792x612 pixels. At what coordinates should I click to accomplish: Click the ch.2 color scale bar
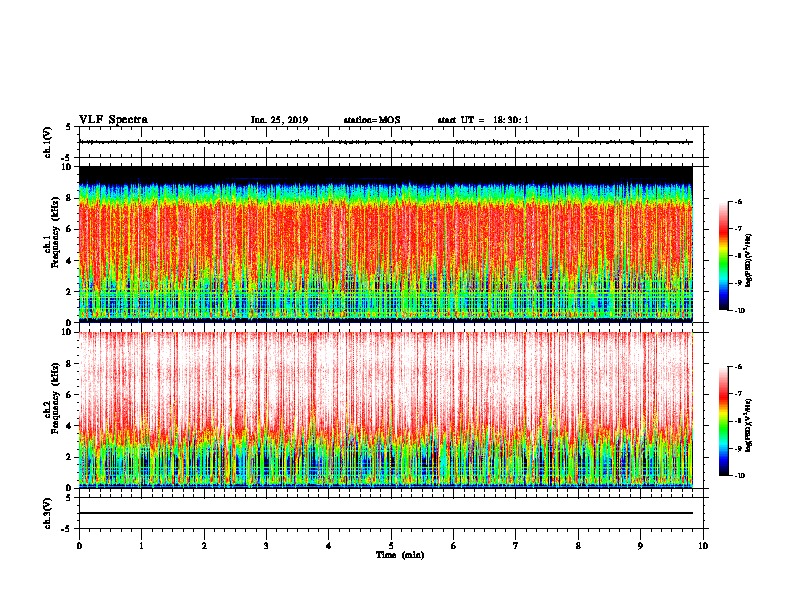pyautogui.click(x=724, y=421)
